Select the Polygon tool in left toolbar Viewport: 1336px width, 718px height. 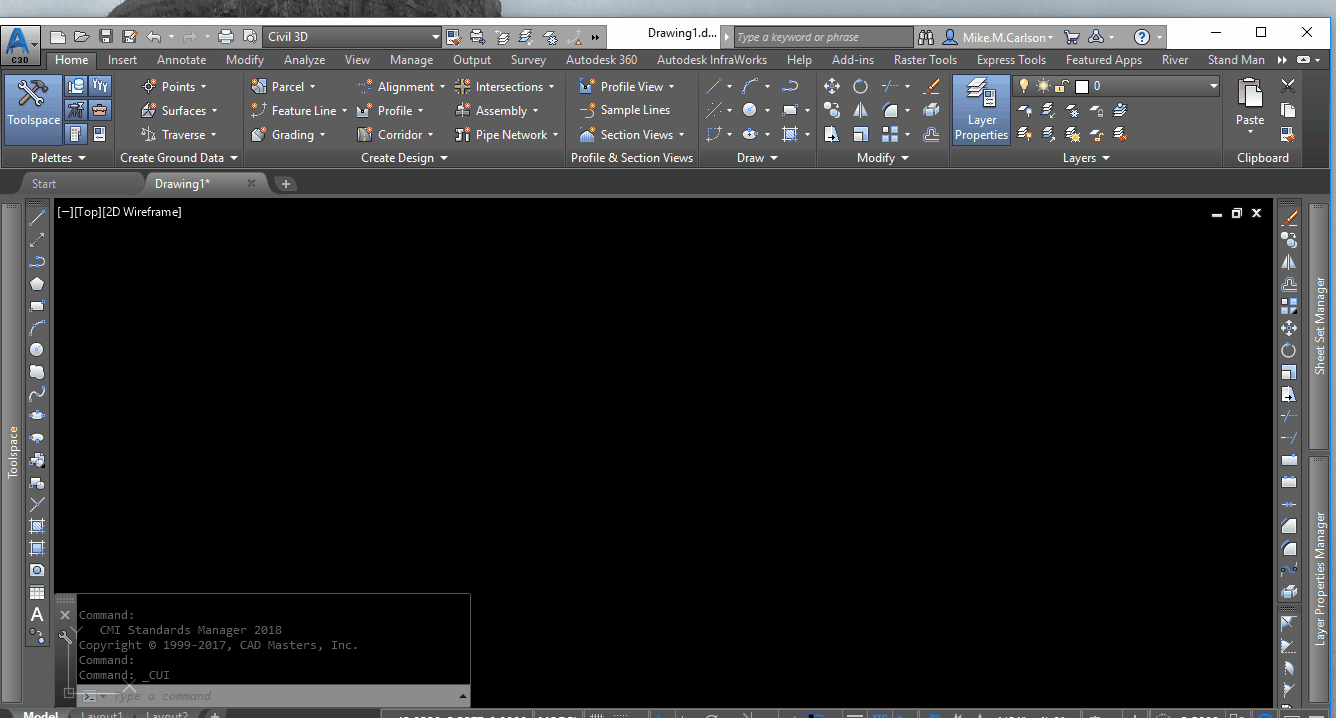pos(37,283)
